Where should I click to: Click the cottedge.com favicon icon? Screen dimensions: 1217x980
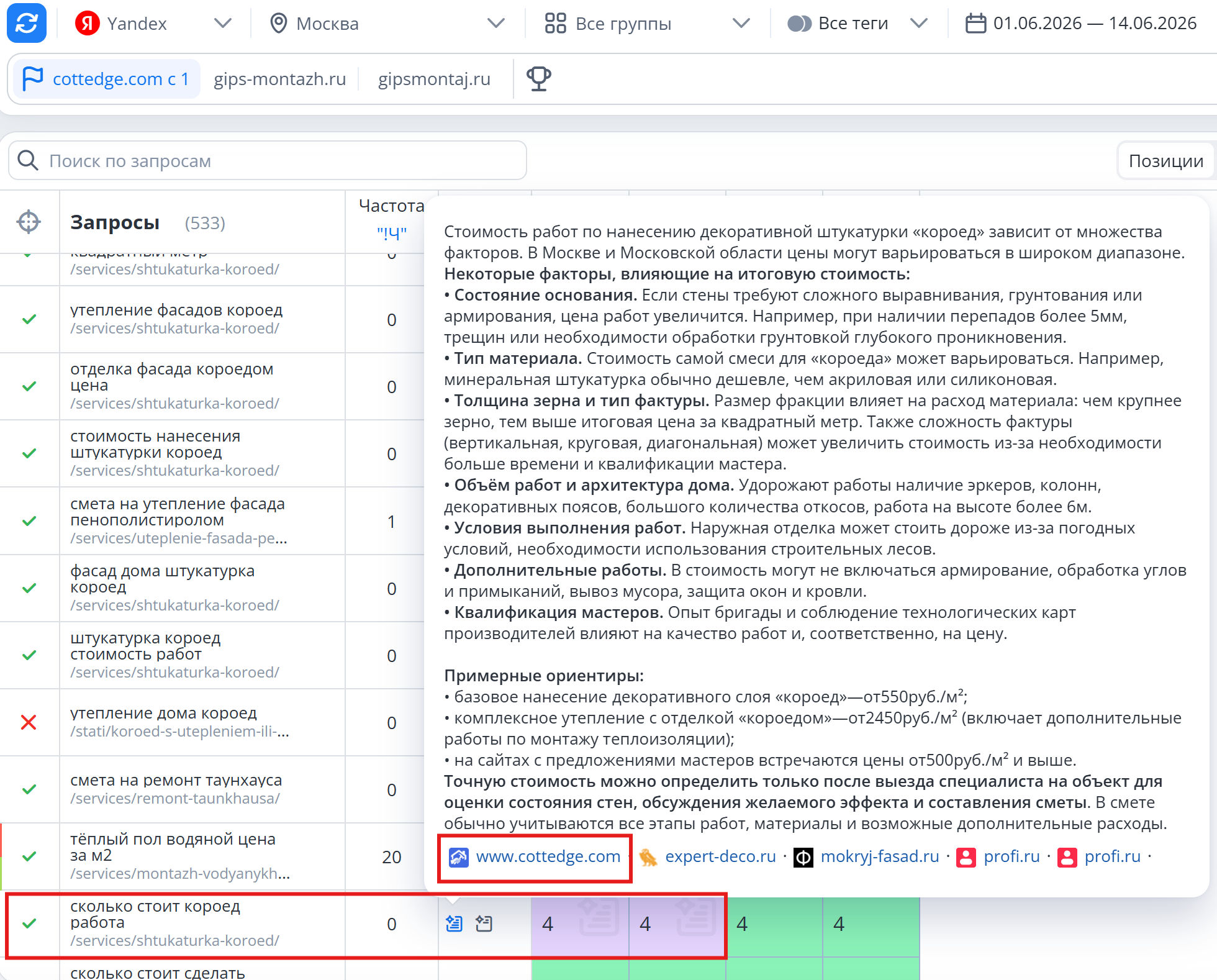(459, 858)
